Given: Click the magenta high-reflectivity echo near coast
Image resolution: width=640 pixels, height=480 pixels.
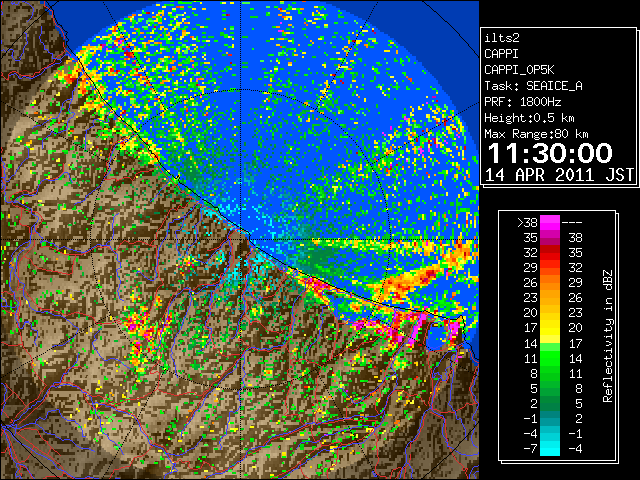Looking at the screenshot, I should [x=418, y=329].
